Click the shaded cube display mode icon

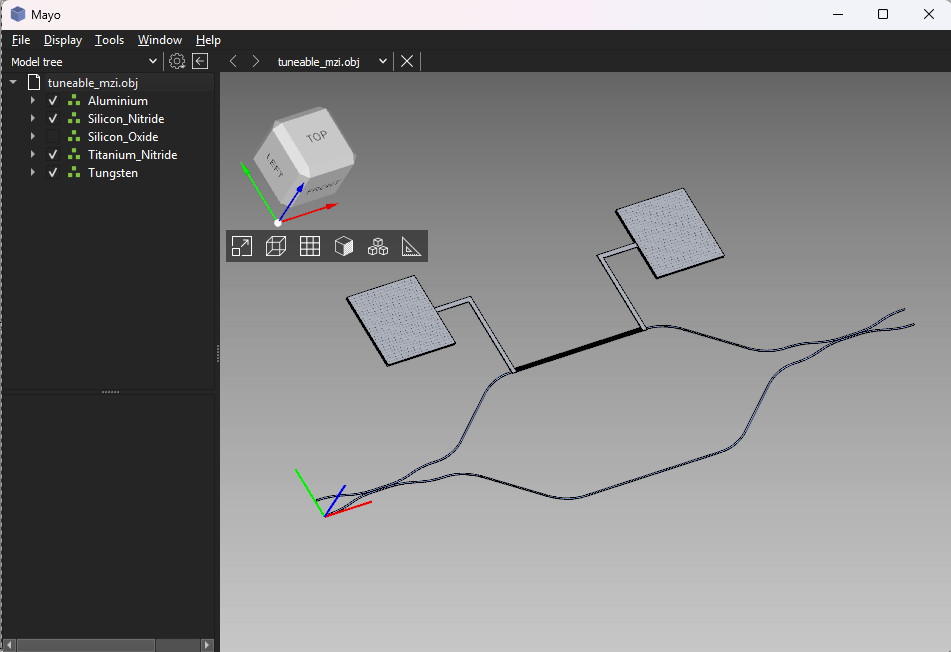(x=343, y=246)
